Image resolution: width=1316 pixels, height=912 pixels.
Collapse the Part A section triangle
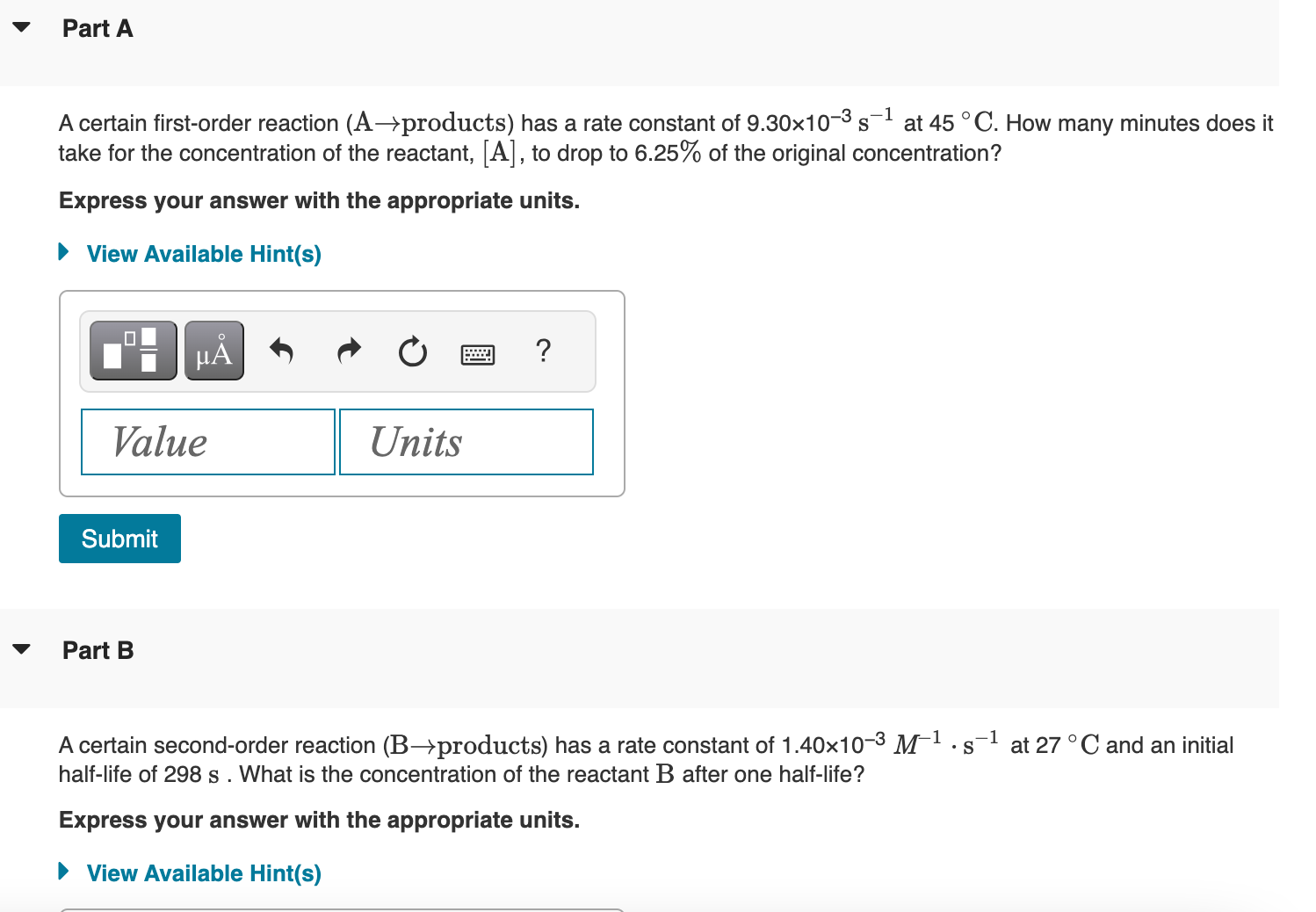[21, 26]
